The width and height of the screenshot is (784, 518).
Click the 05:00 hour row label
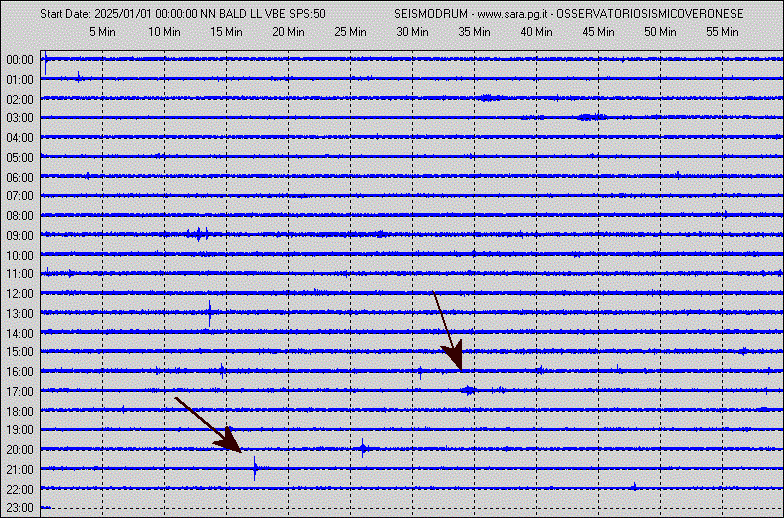(20, 158)
